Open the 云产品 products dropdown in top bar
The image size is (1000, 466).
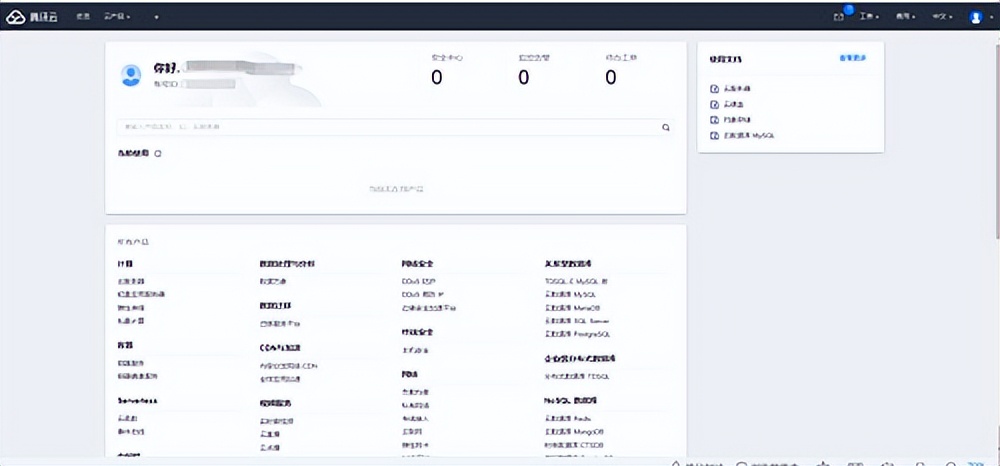point(117,17)
